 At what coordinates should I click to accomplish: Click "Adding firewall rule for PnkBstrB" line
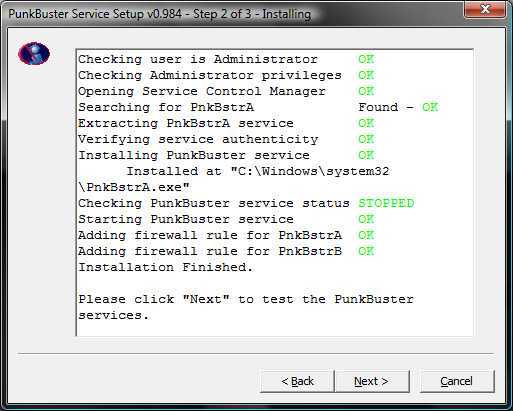click(210, 251)
